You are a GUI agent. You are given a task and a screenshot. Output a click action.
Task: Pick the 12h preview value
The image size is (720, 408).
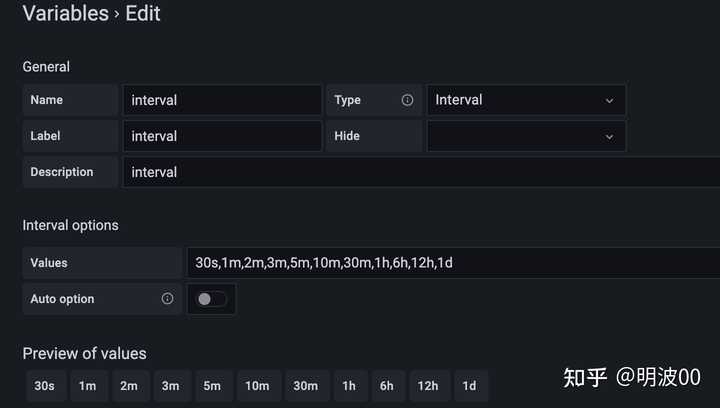click(x=428, y=386)
